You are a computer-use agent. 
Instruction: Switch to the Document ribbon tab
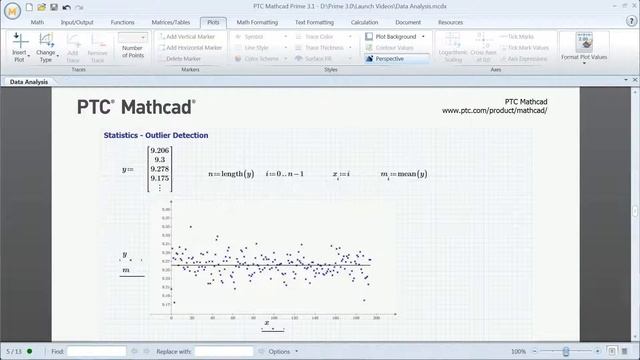click(x=408, y=22)
